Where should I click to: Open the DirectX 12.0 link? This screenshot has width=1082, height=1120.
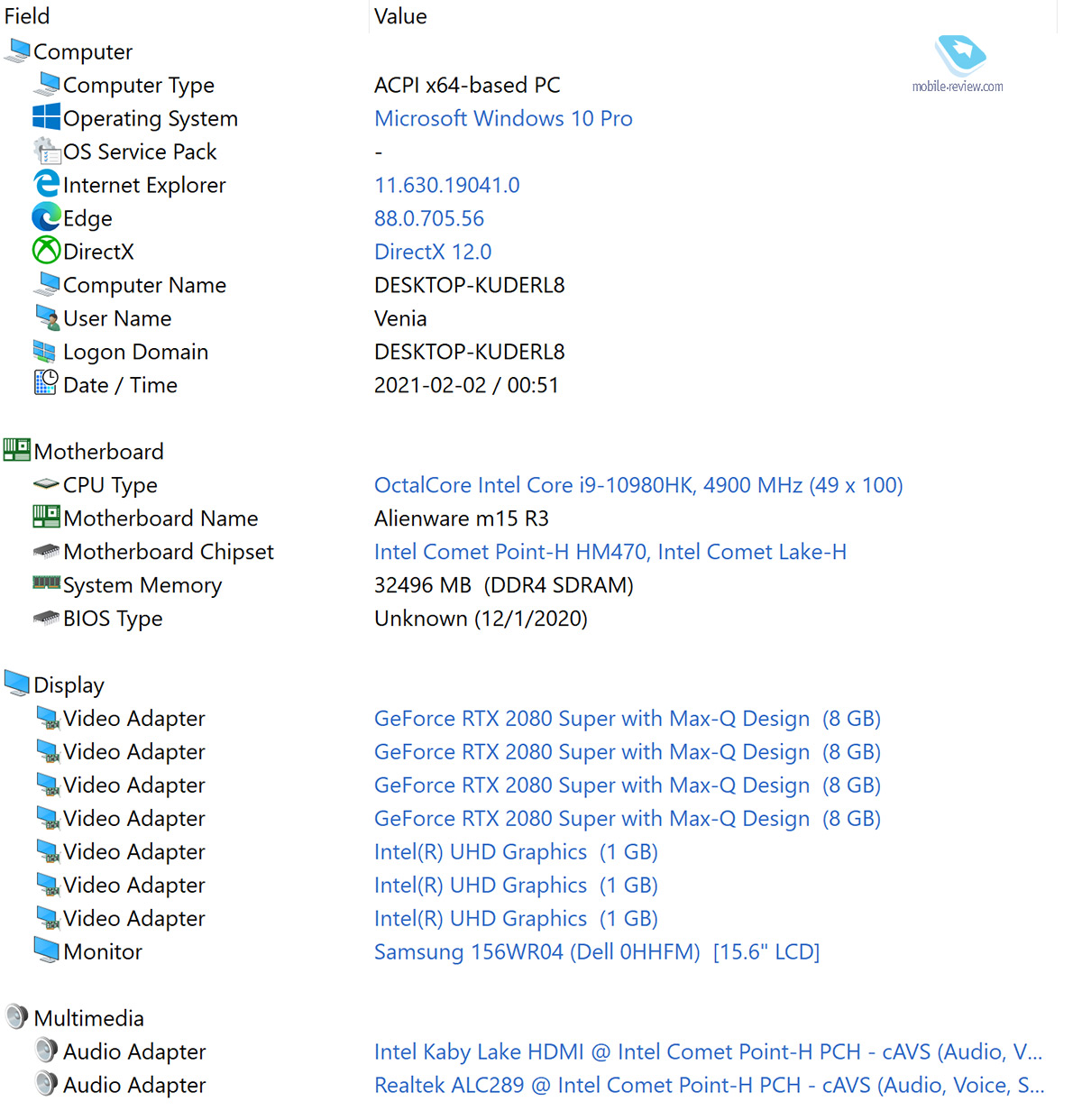pyautogui.click(x=433, y=252)
